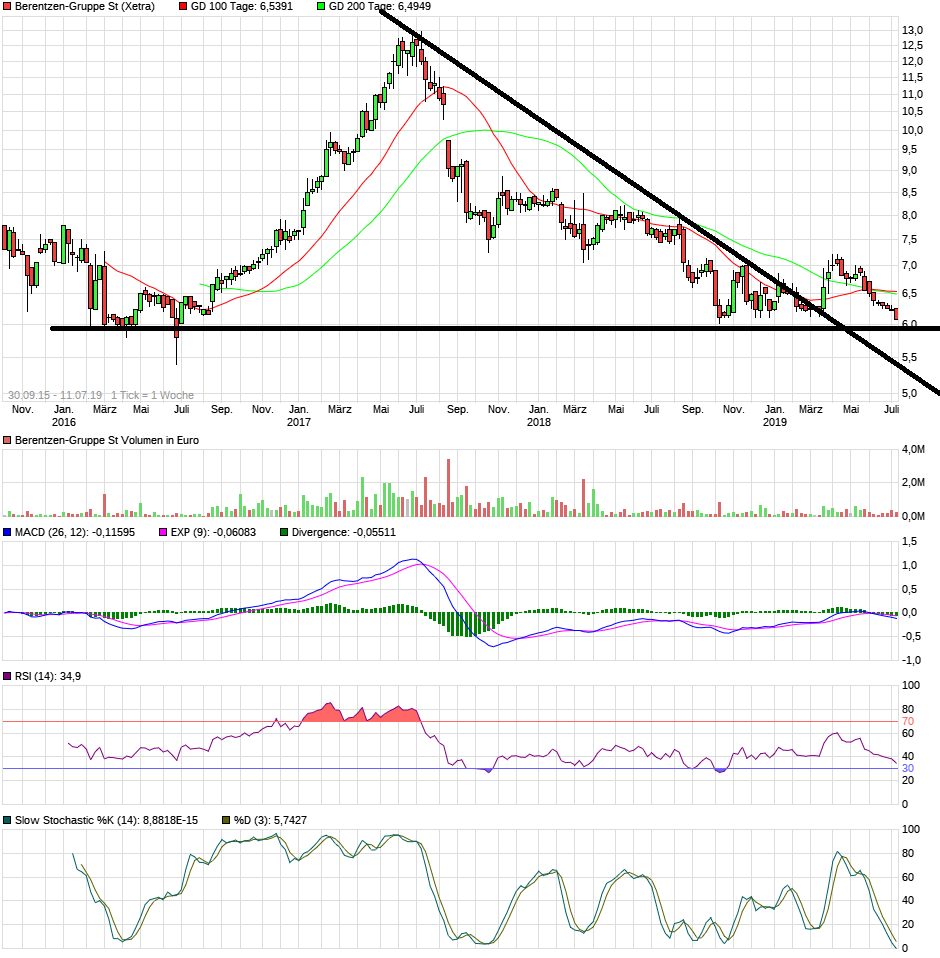Click the 100 label on the RSI axis

point(911,686)
